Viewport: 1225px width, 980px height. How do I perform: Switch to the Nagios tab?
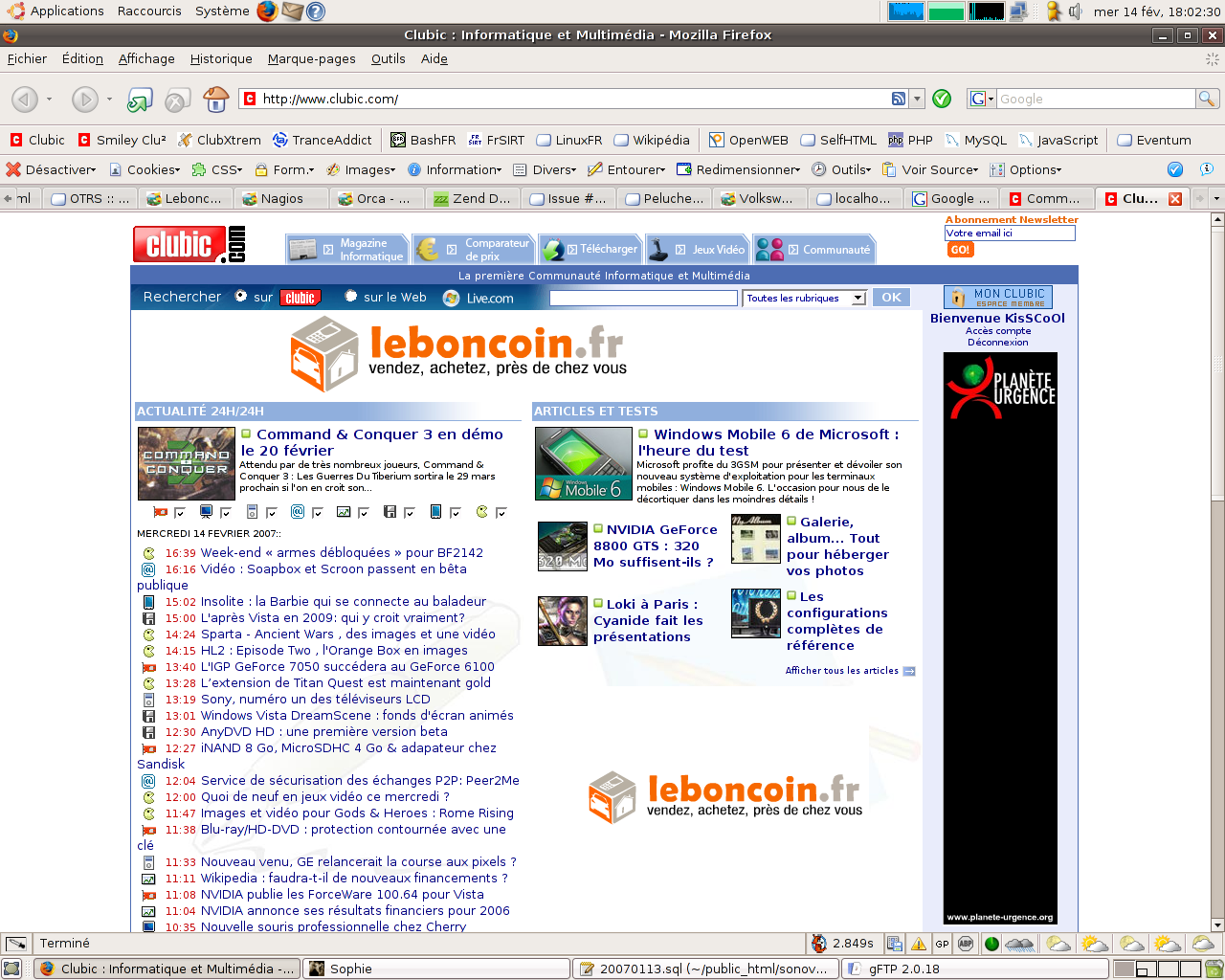(x=281, y=199)
